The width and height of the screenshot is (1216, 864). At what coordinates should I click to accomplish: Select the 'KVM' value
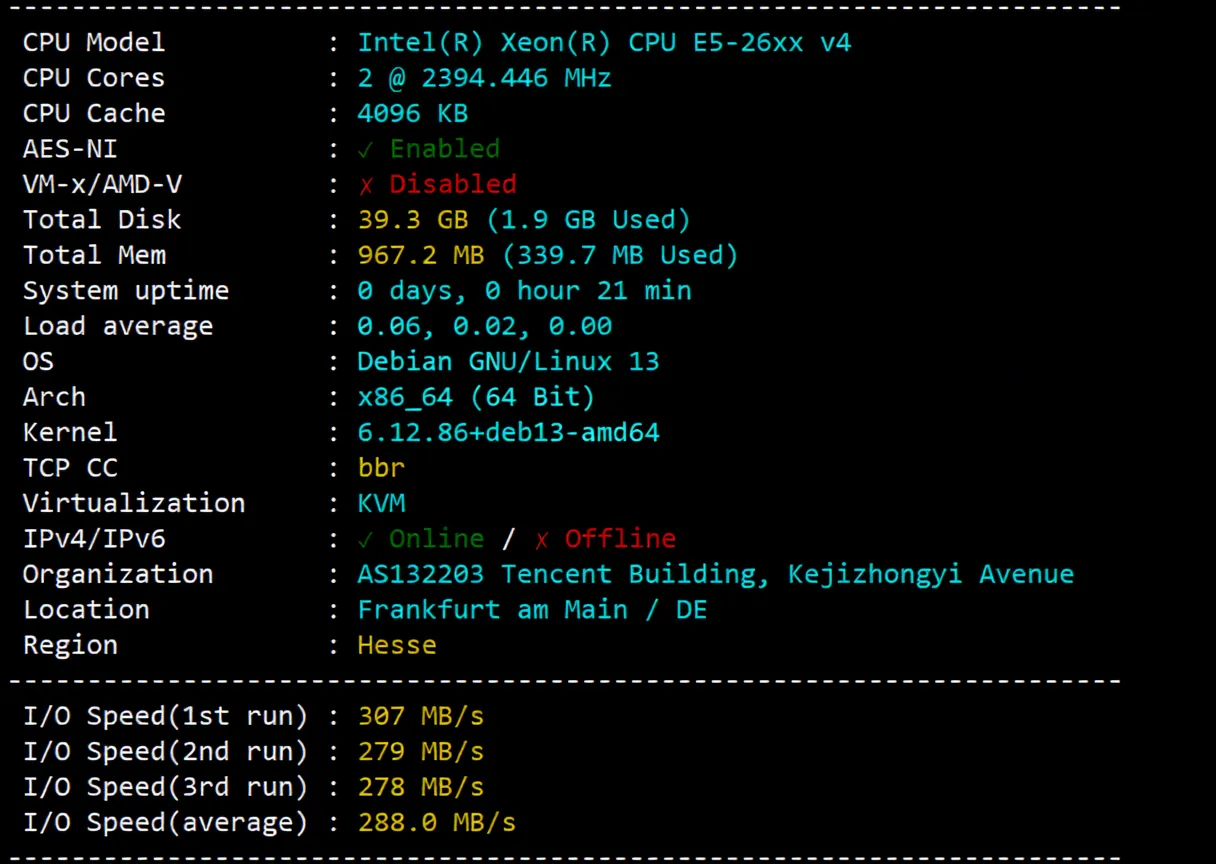tap(381, 503)
